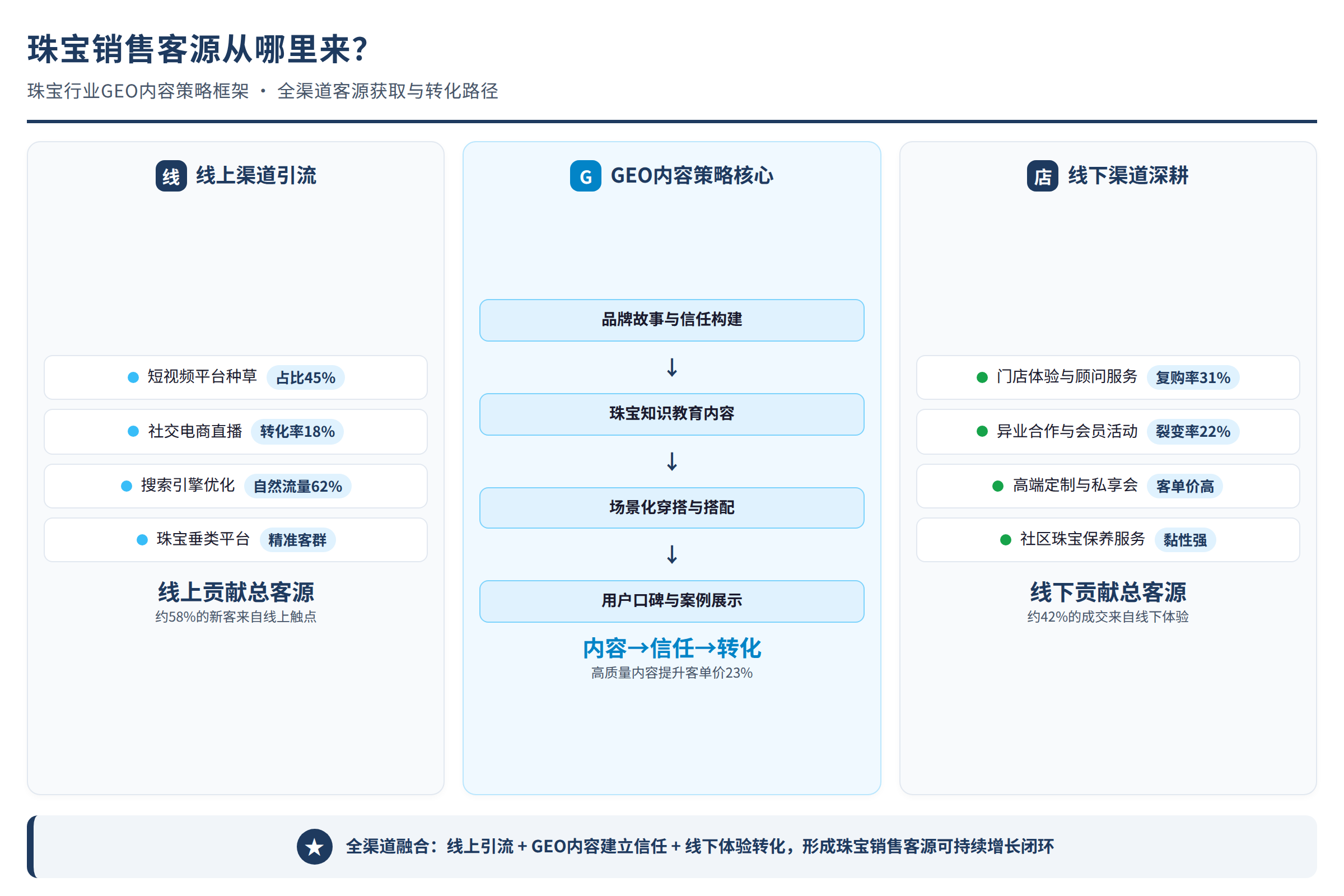This screenshot has width=1344, height=896.
Task: Select the 品牌故事与信任构建 box
Action: [671, 320]
